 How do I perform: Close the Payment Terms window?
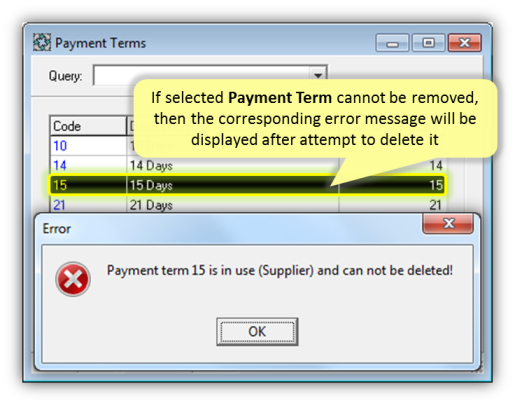tap(465, 43)
